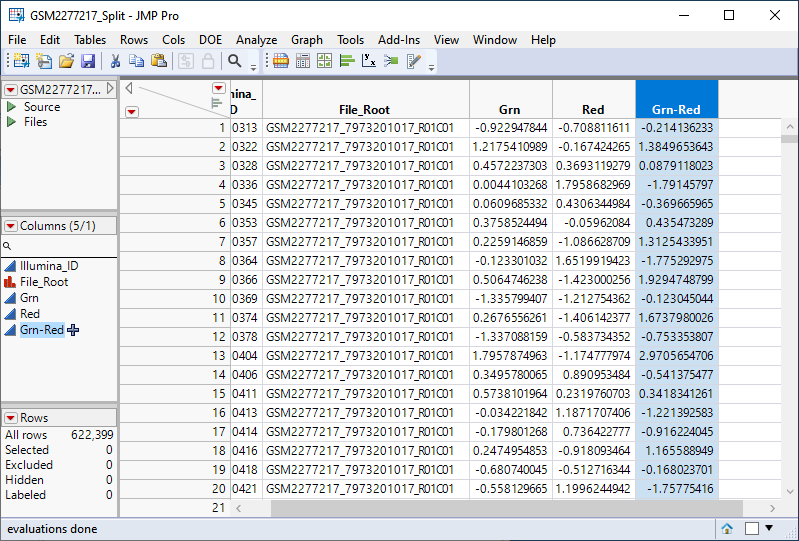799x541 pixels.
Task: Go to JMP Home Window icon
Action: (x=727, y=528)
